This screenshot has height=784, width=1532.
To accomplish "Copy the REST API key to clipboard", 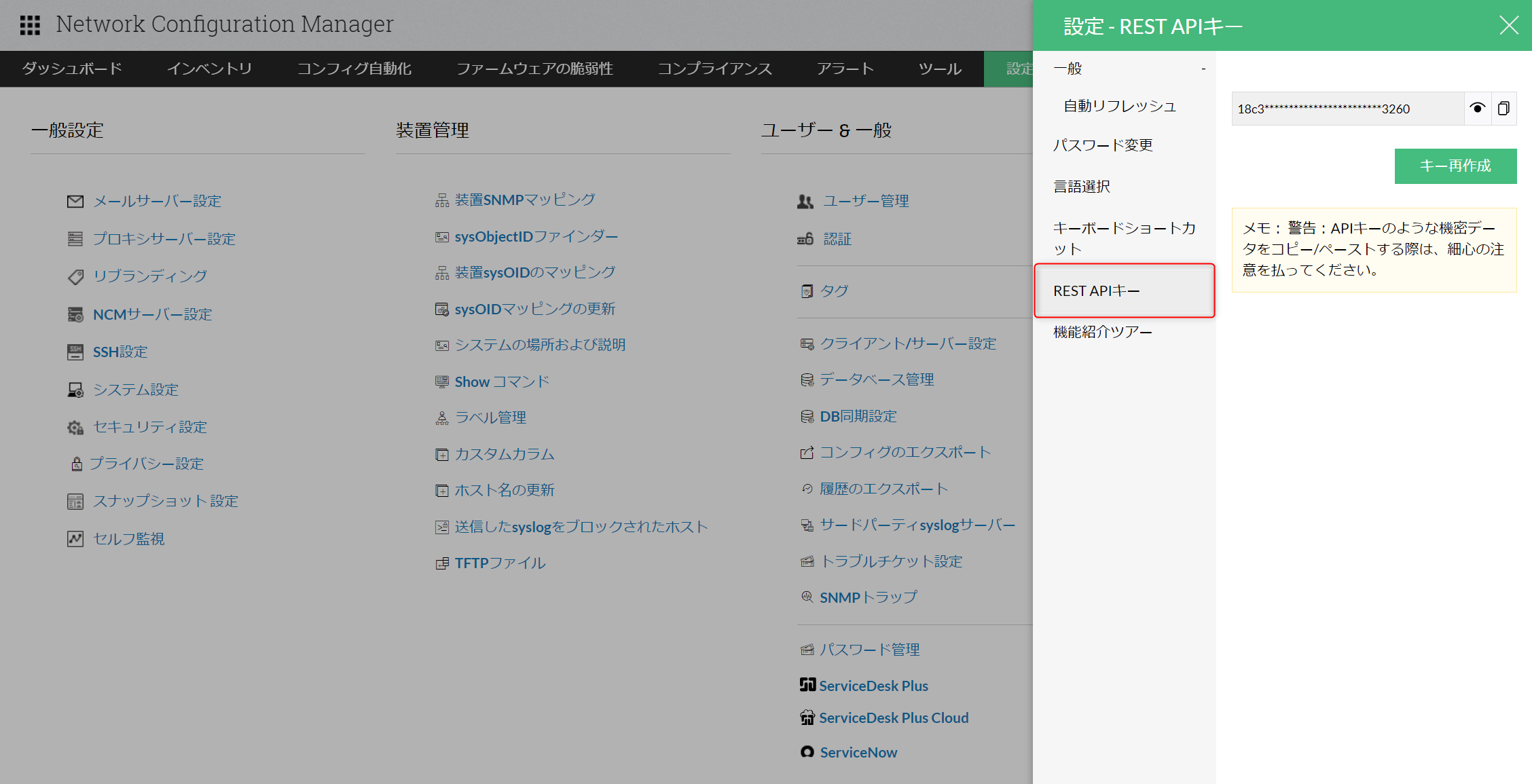I will point(1503,109).
